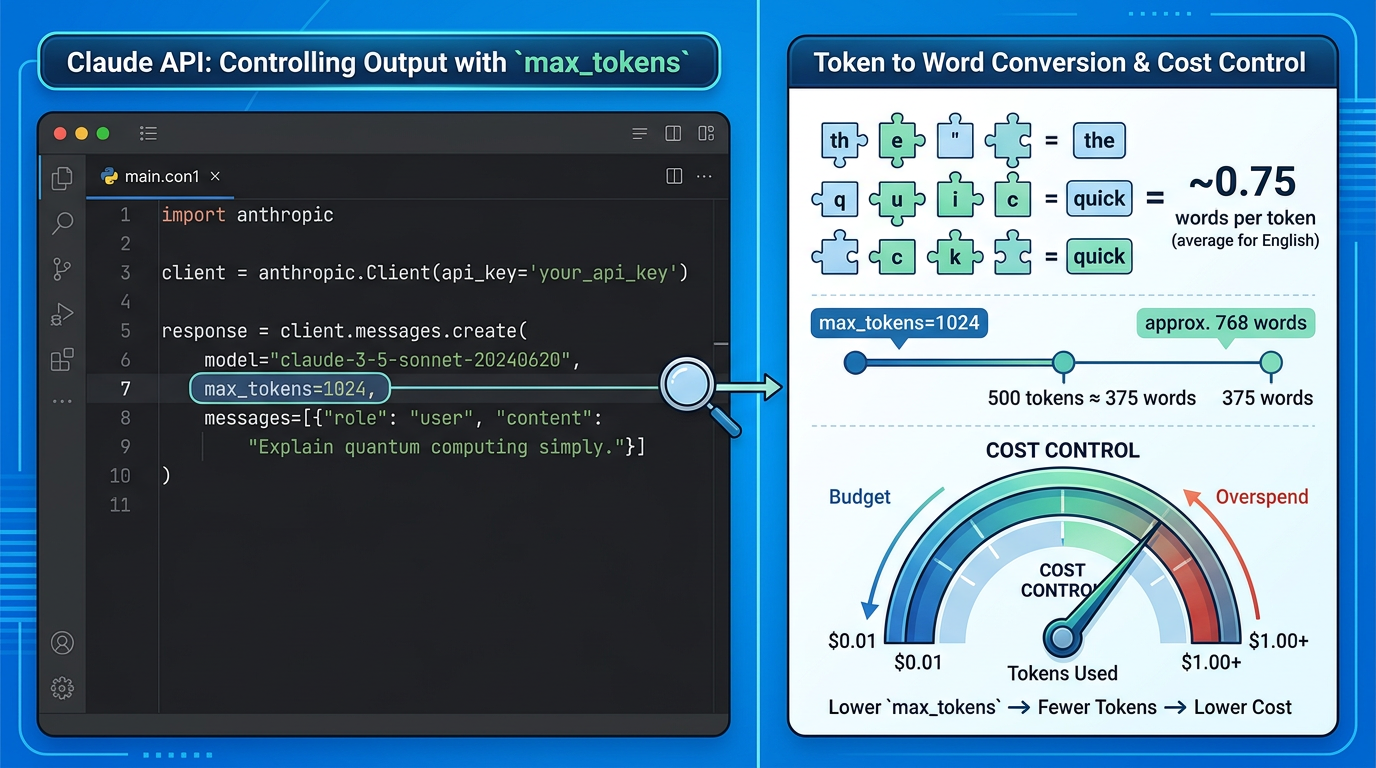The width and height of the screenshot is (1376, 768).
Task: Click line number 5 in the gutter
Action: click(125, 331)
